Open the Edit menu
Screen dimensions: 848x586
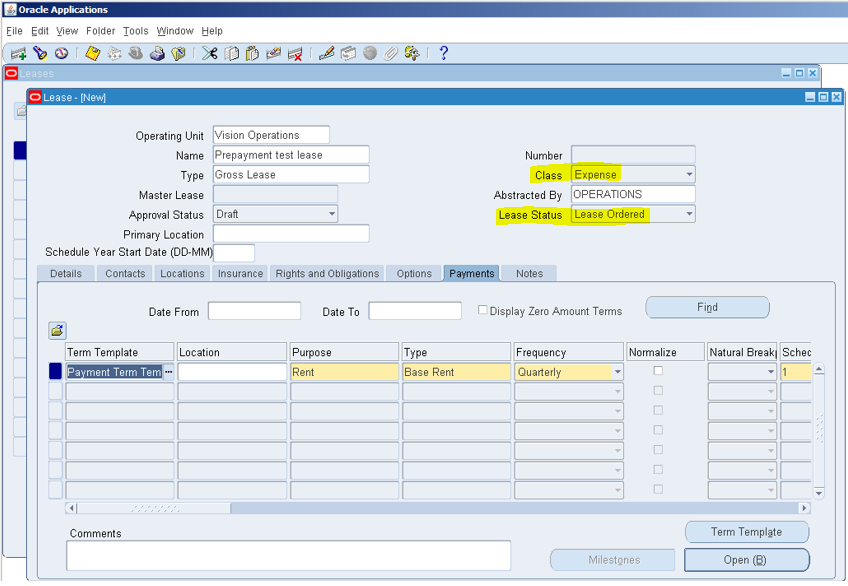[x=39, y=31]
